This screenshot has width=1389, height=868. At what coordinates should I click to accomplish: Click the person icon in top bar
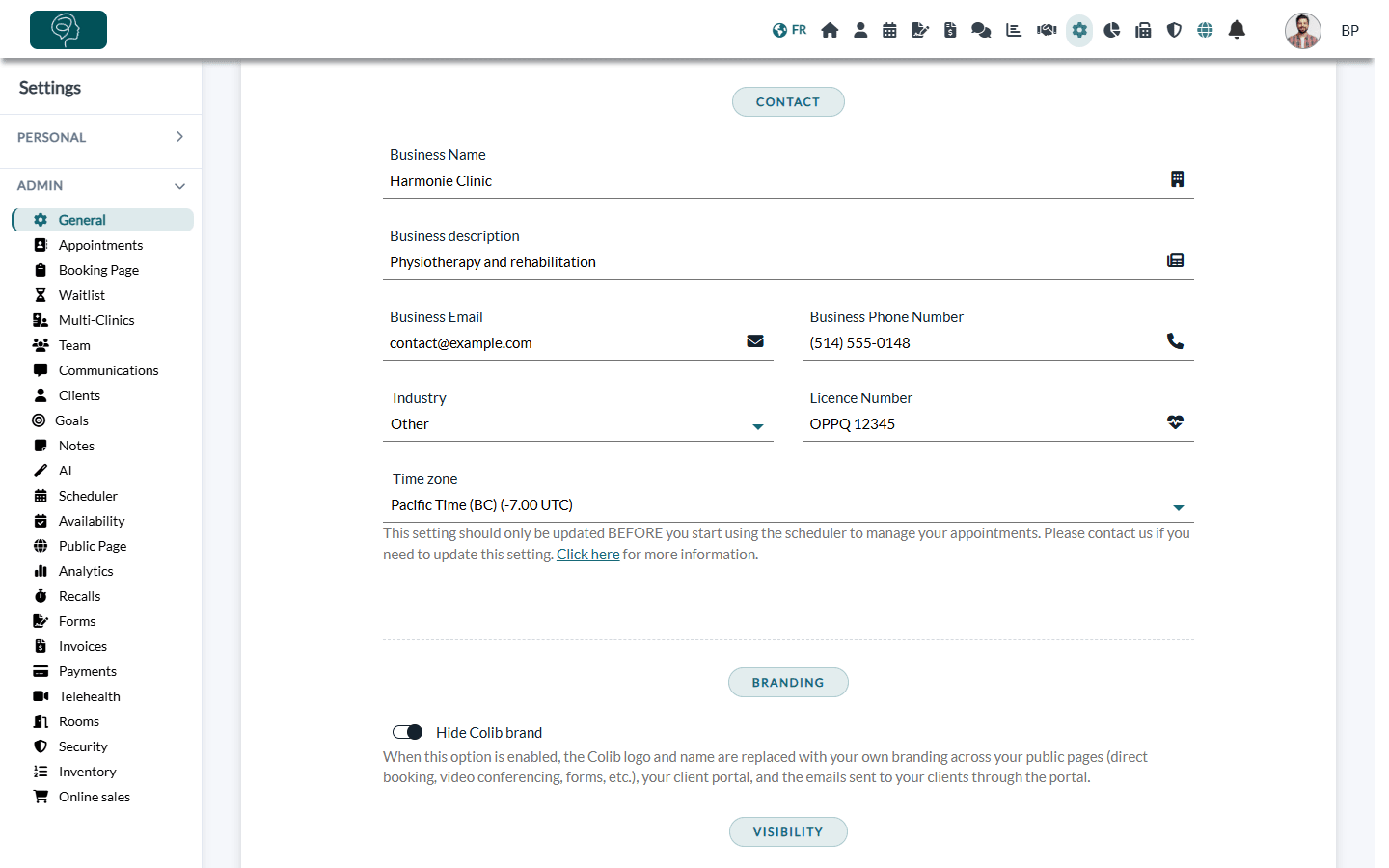point(860,30)
